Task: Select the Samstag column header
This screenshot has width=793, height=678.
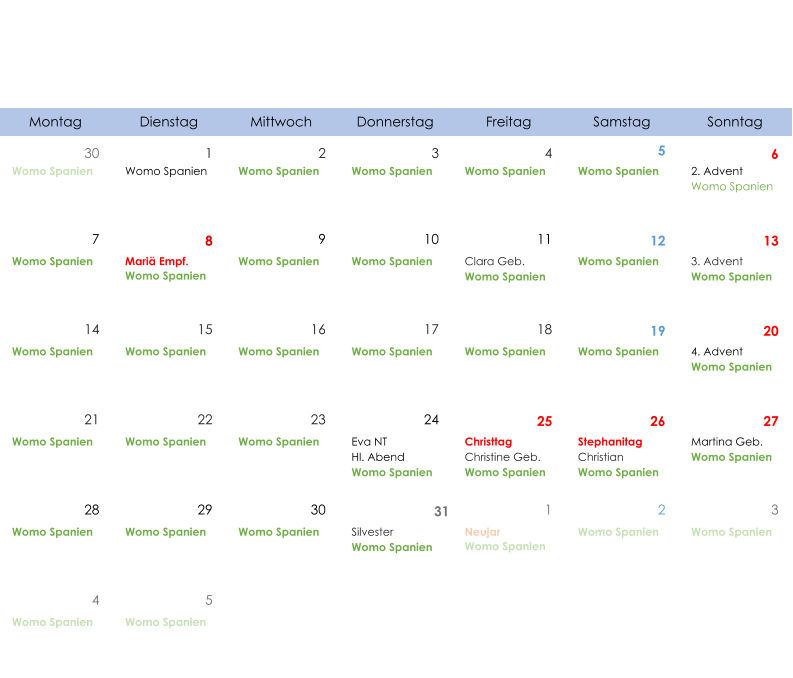Action: [621, 122]
